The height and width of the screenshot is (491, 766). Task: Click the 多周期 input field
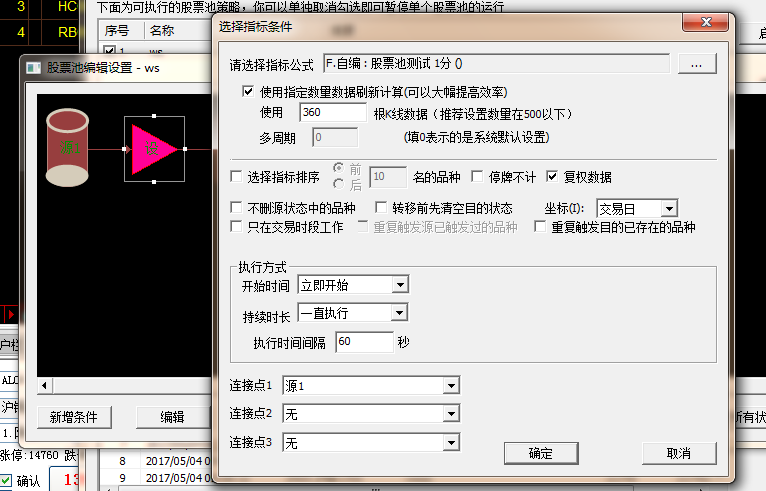point(335,137)
